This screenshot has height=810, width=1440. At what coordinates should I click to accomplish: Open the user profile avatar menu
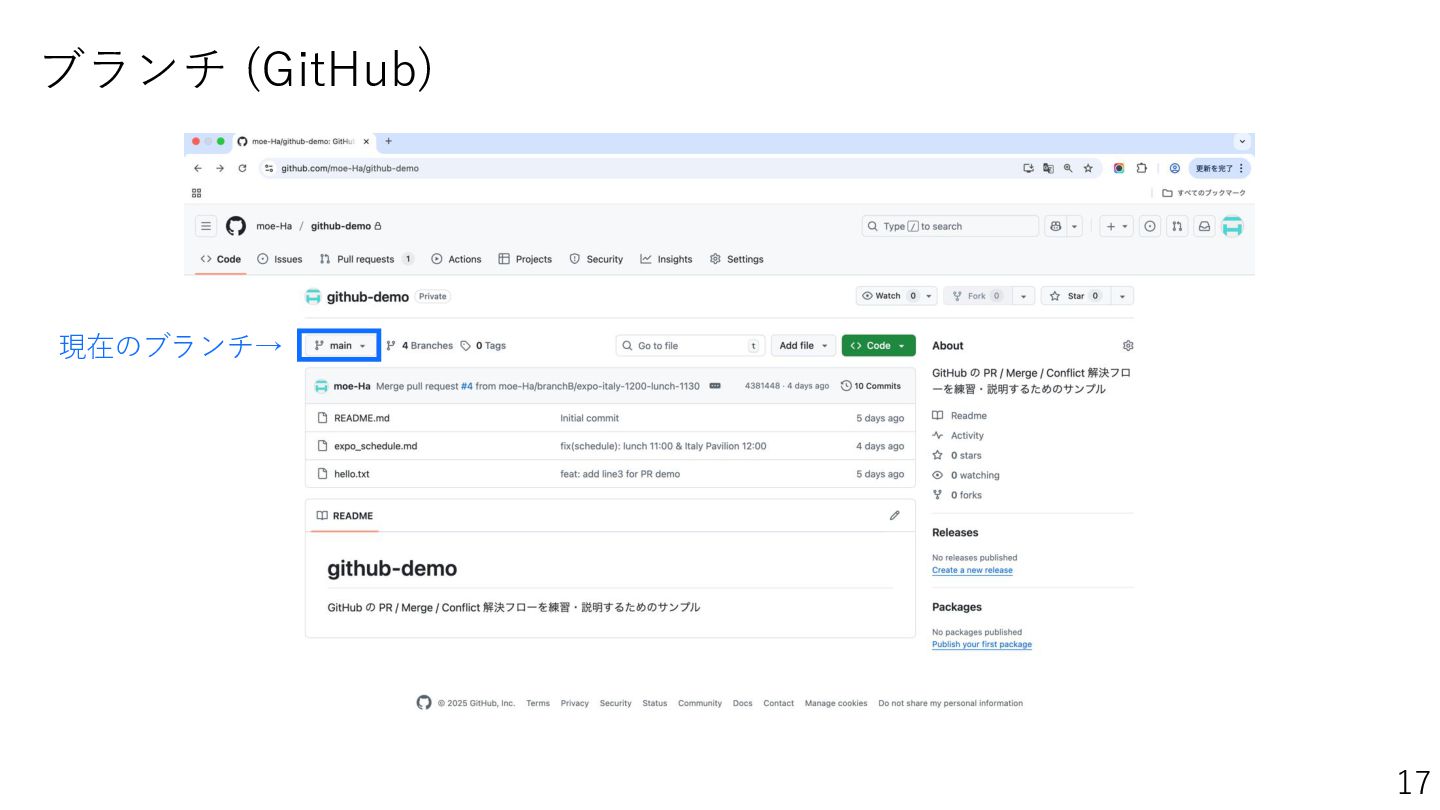coord(1232,226)
